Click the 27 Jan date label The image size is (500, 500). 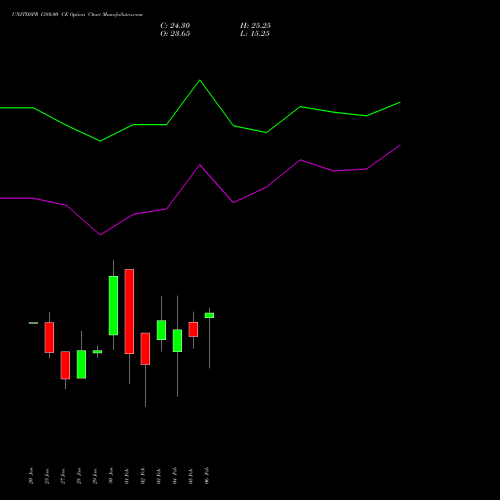63,476
